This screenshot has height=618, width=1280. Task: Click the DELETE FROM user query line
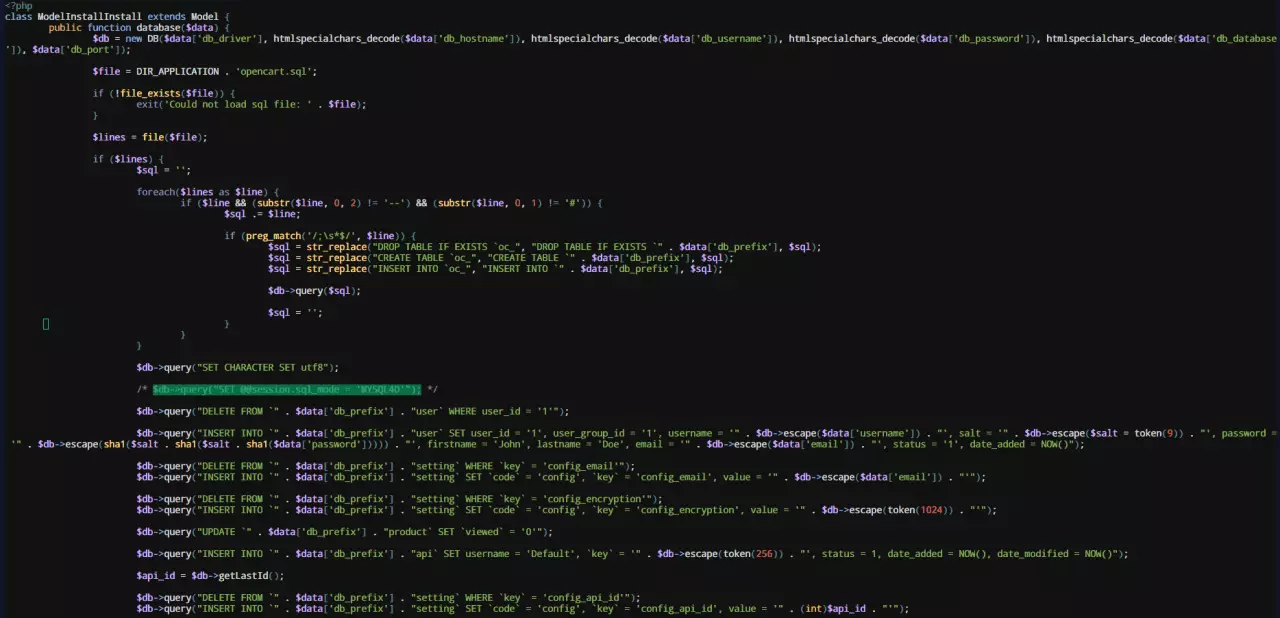pyautogui.click(x=350, y=410)
